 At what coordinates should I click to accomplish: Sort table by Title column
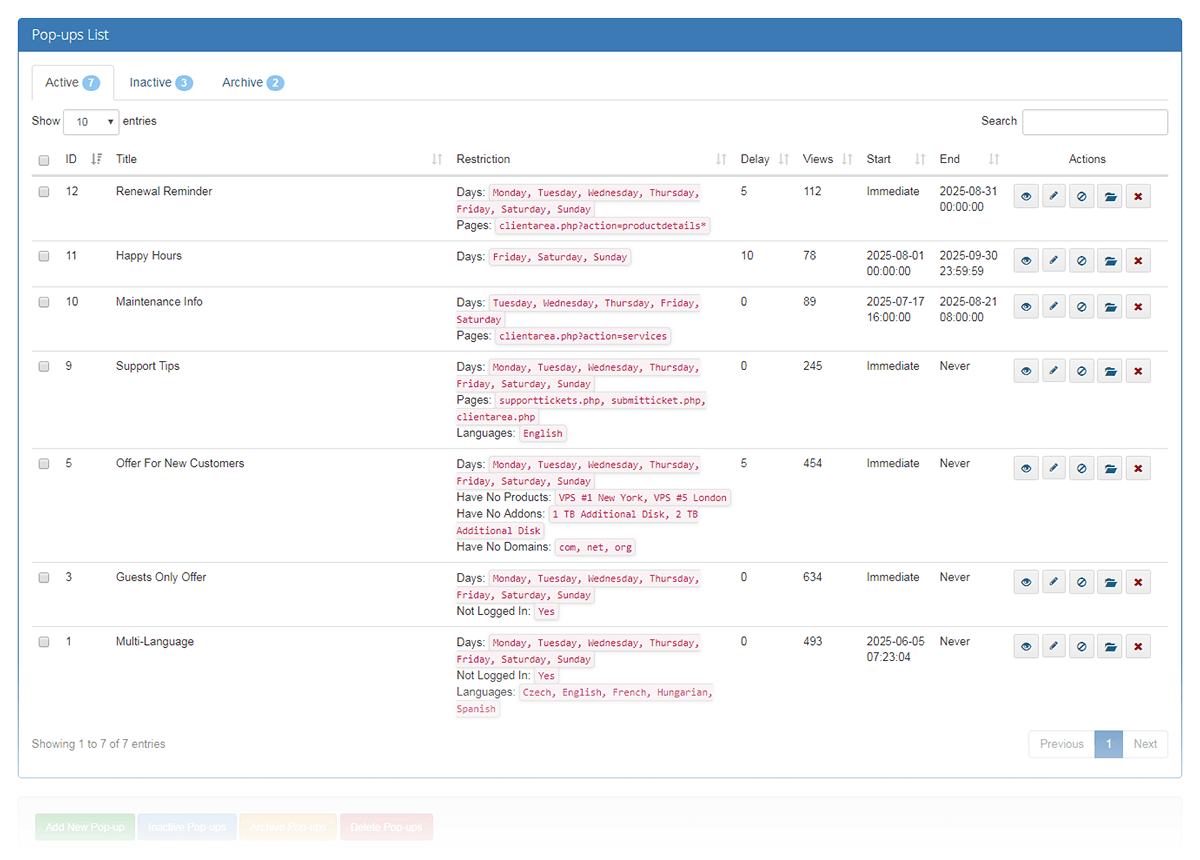(x=279, y=159)
